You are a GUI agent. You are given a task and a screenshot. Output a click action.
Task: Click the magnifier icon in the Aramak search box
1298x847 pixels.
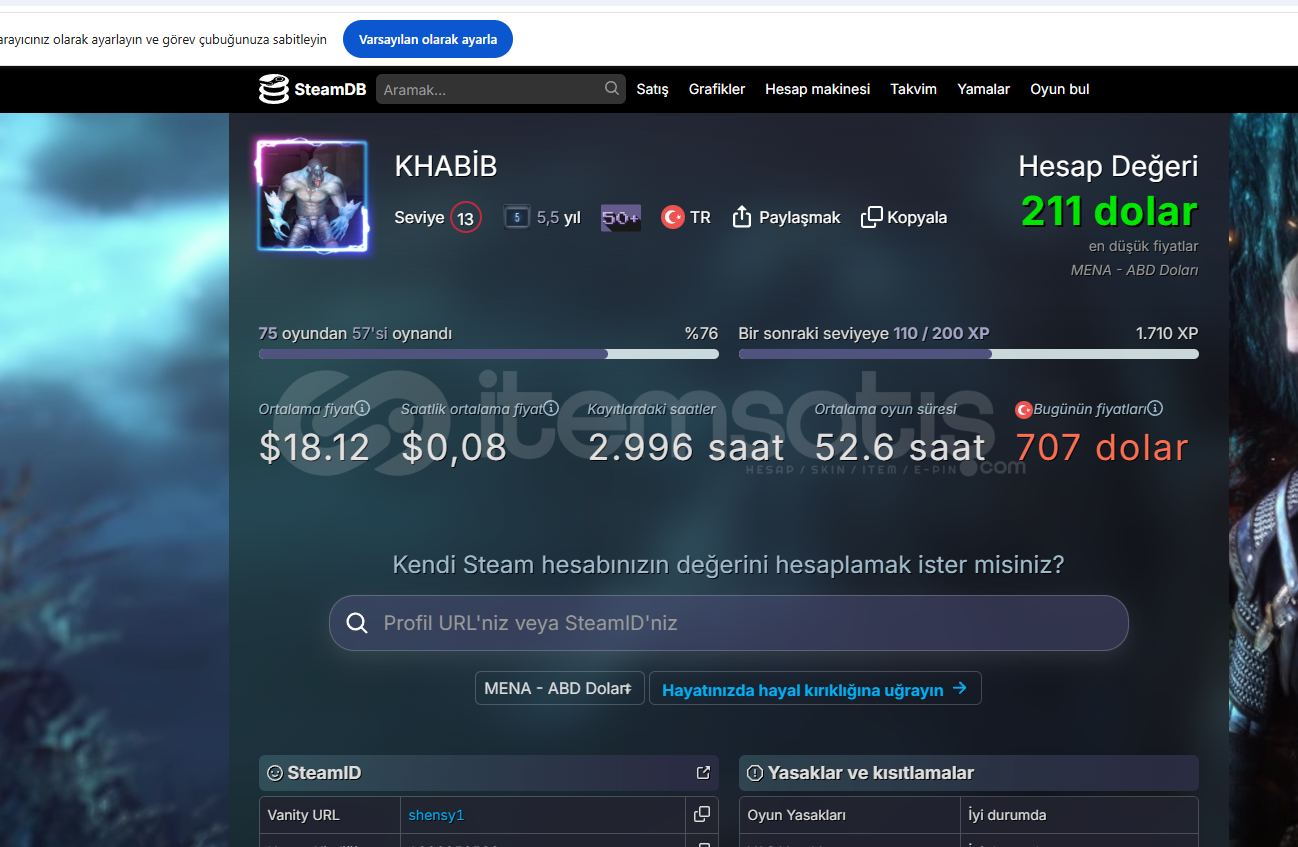[x=612, y=88]
